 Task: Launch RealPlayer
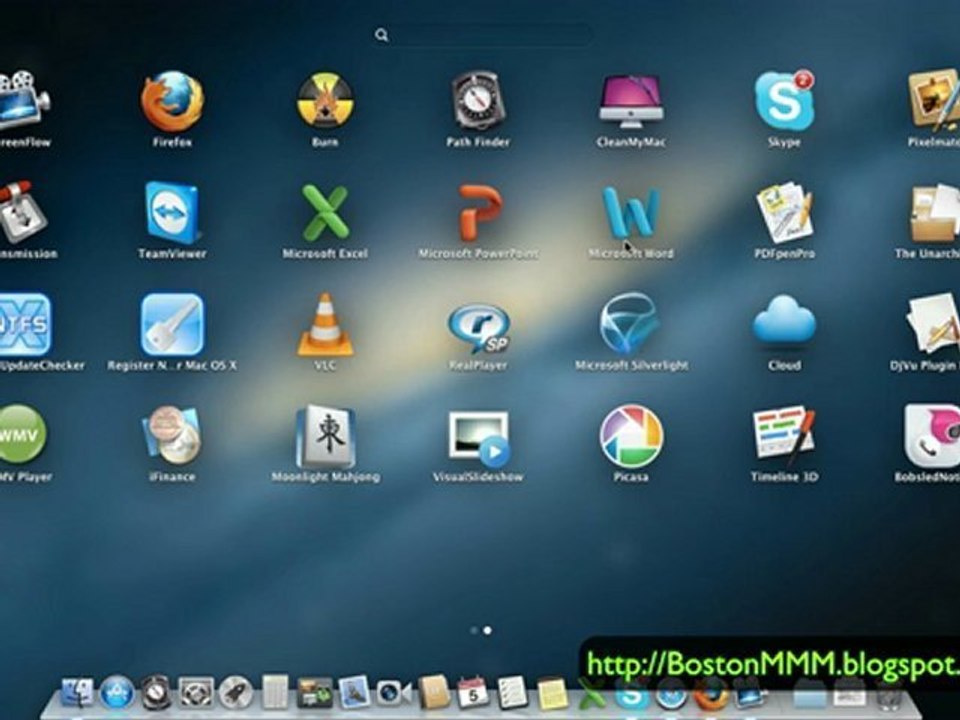[479, 328]
